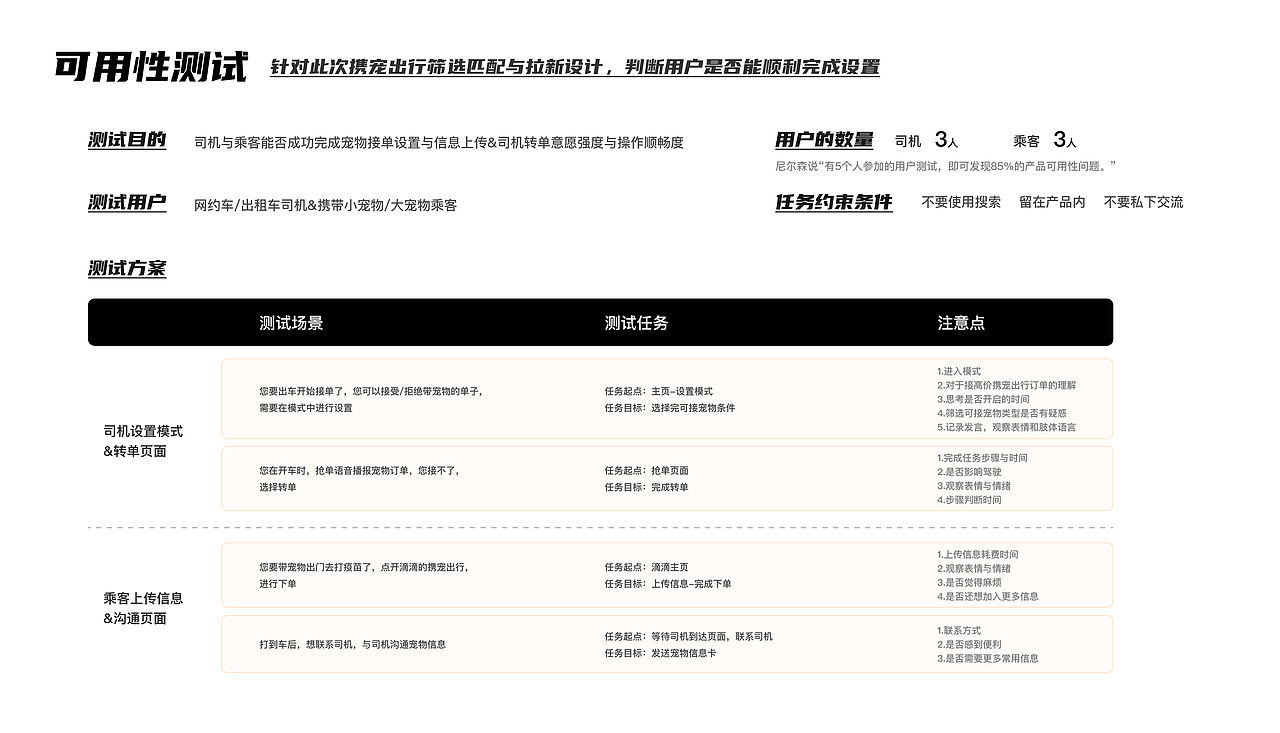Click the 司机 3人 count
Image resolution: width=1280 pixels, height=733 pixels.
coord(926,141)
